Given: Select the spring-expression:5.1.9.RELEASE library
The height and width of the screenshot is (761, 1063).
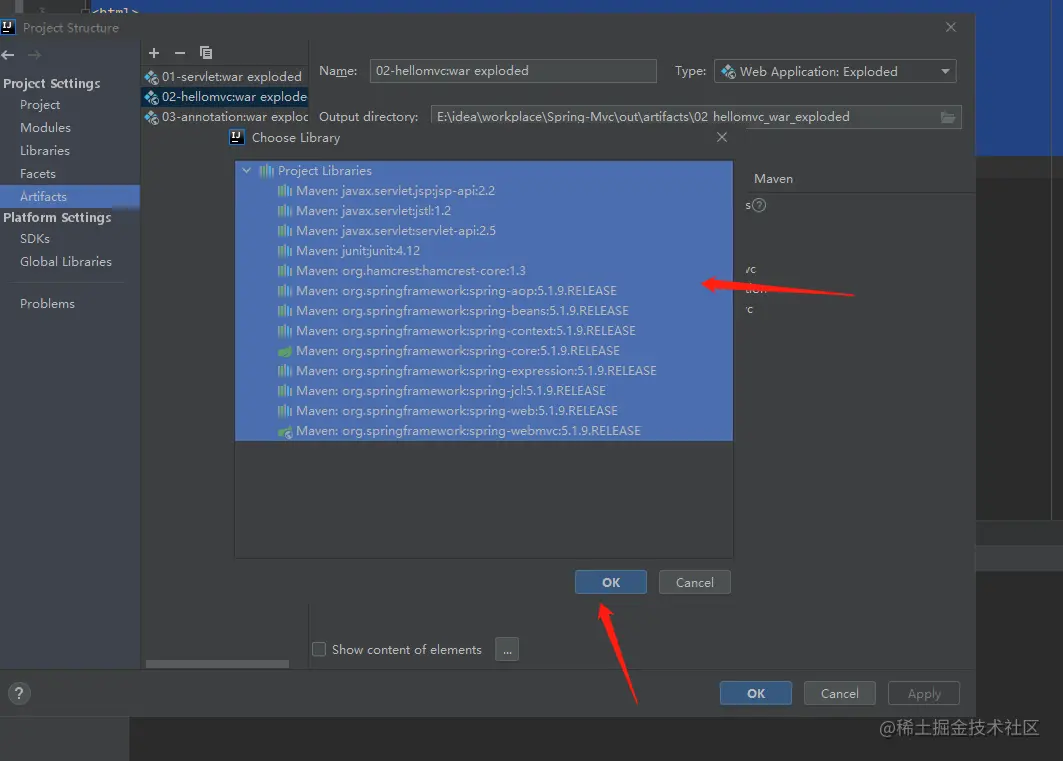Looking at the screenshot, I should tap(484, 371).
